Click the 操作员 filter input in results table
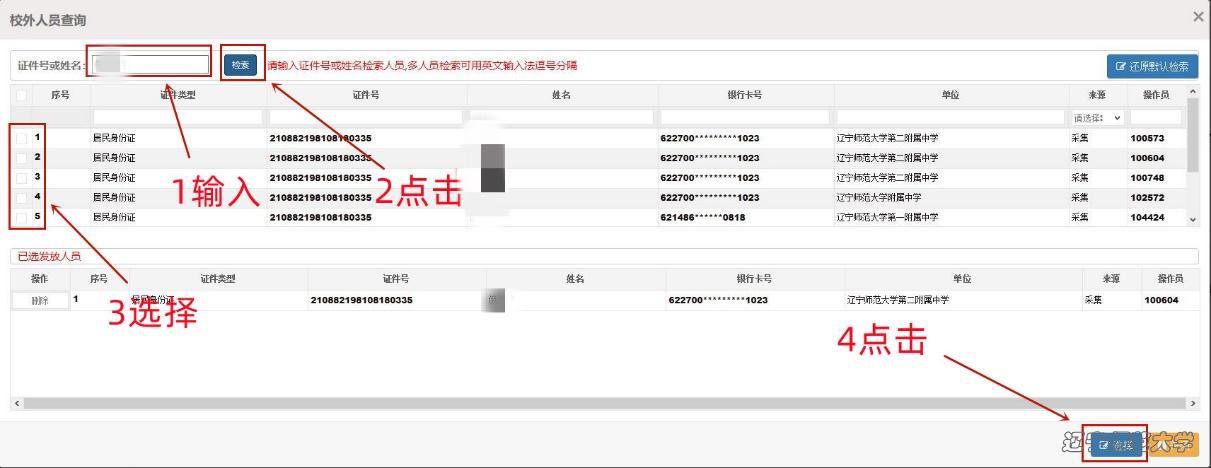The width and height of the screenshot is (1211, 468). coord(1155,118)
